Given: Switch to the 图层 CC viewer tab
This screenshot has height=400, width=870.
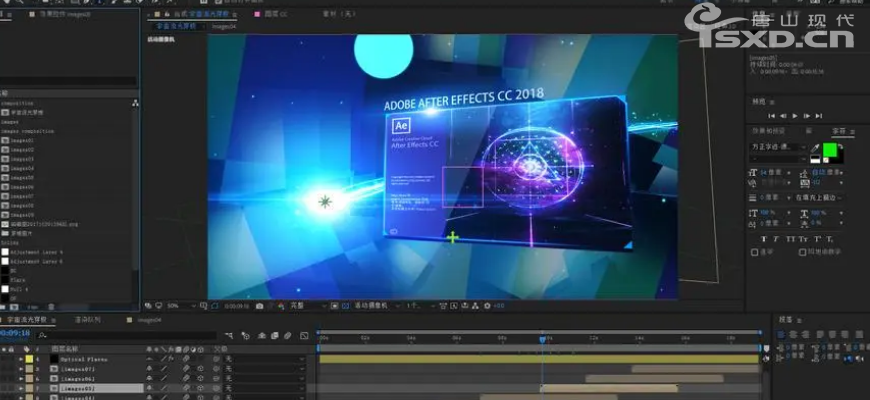Looking at the screenshot, I should tap(276, 14).
